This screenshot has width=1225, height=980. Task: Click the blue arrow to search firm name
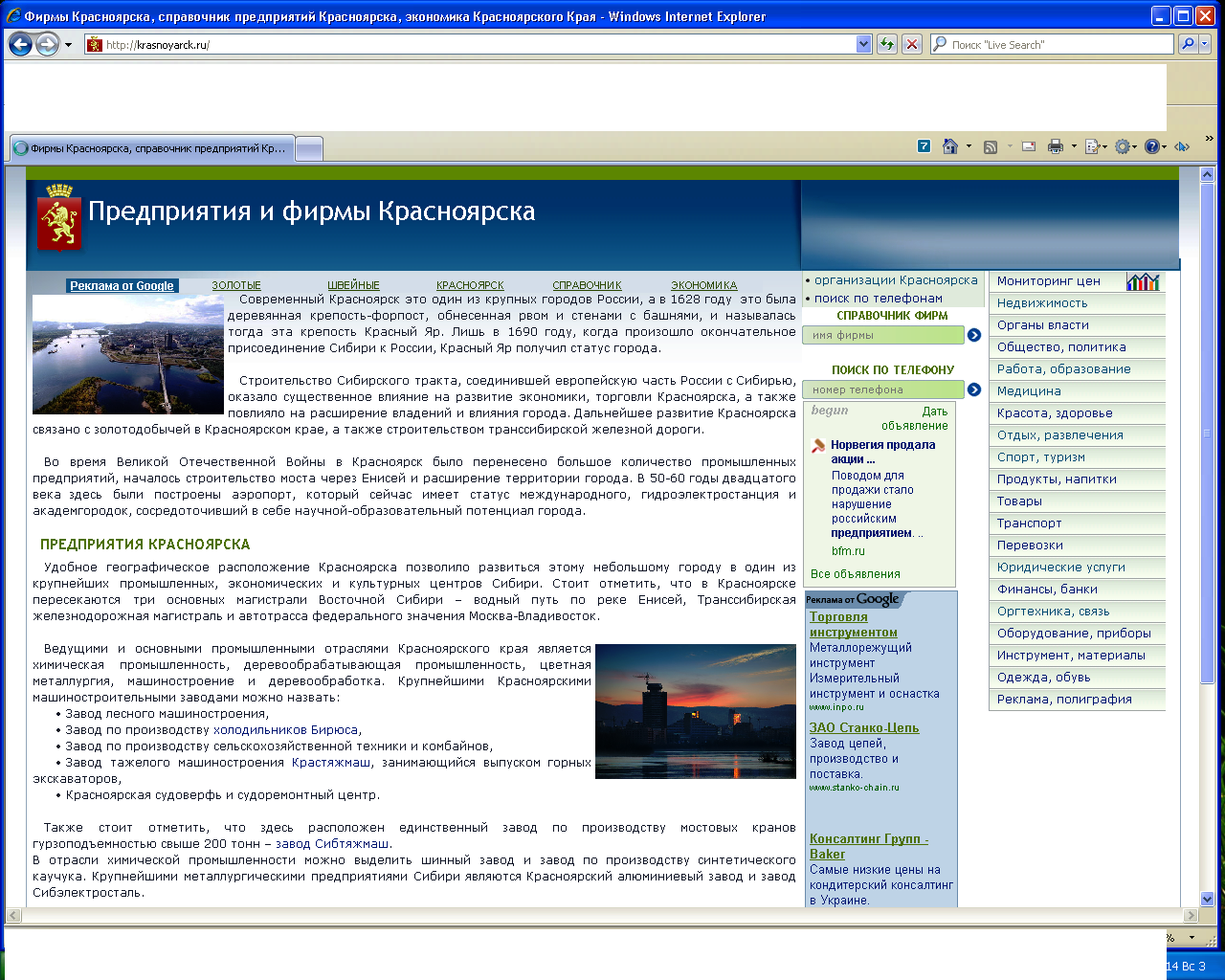[974, 335]
